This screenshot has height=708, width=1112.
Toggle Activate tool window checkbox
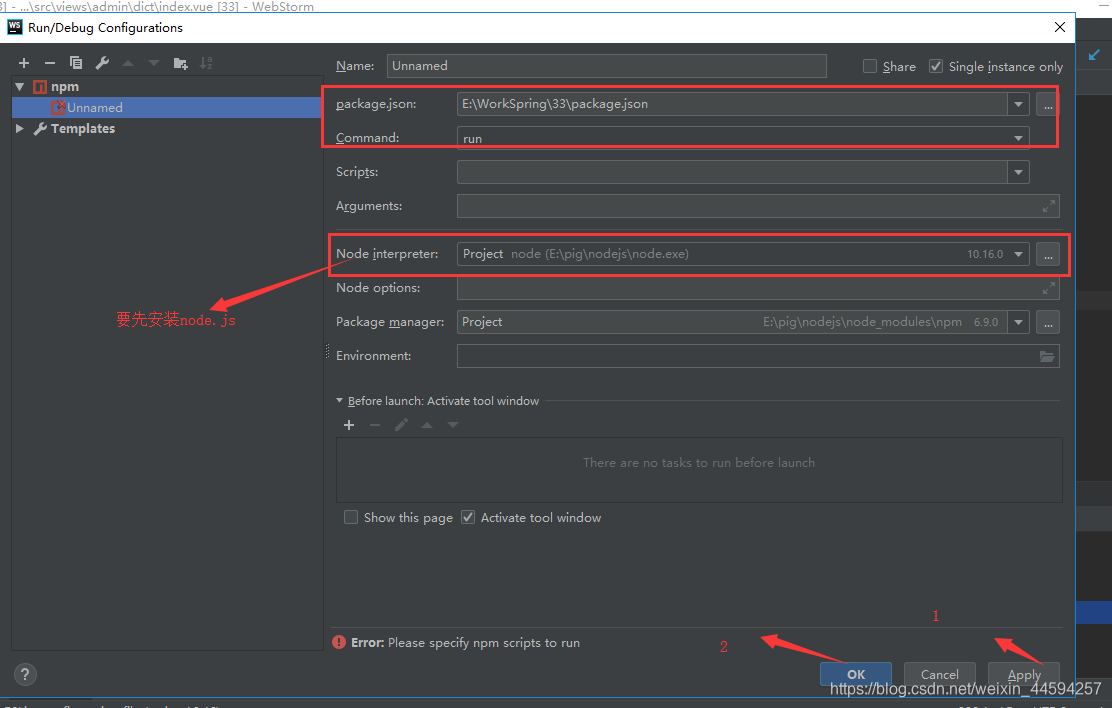click(x=467, y=517)
